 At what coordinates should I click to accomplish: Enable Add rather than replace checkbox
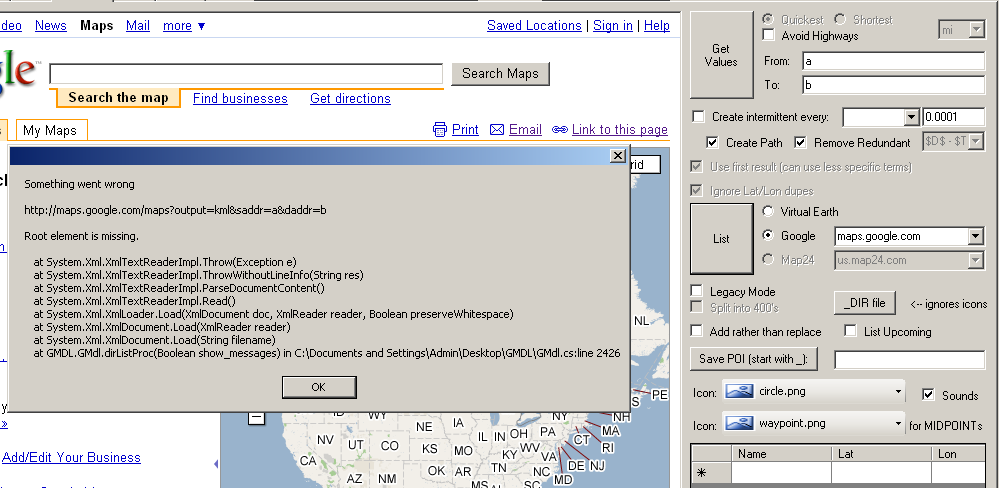(696, 331)
